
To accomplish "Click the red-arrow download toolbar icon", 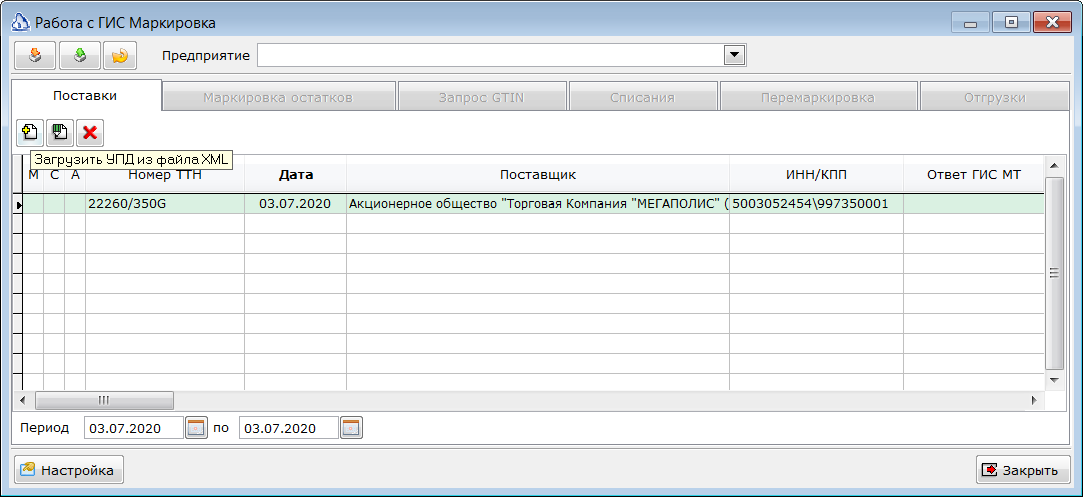I will tap(35, 55).
